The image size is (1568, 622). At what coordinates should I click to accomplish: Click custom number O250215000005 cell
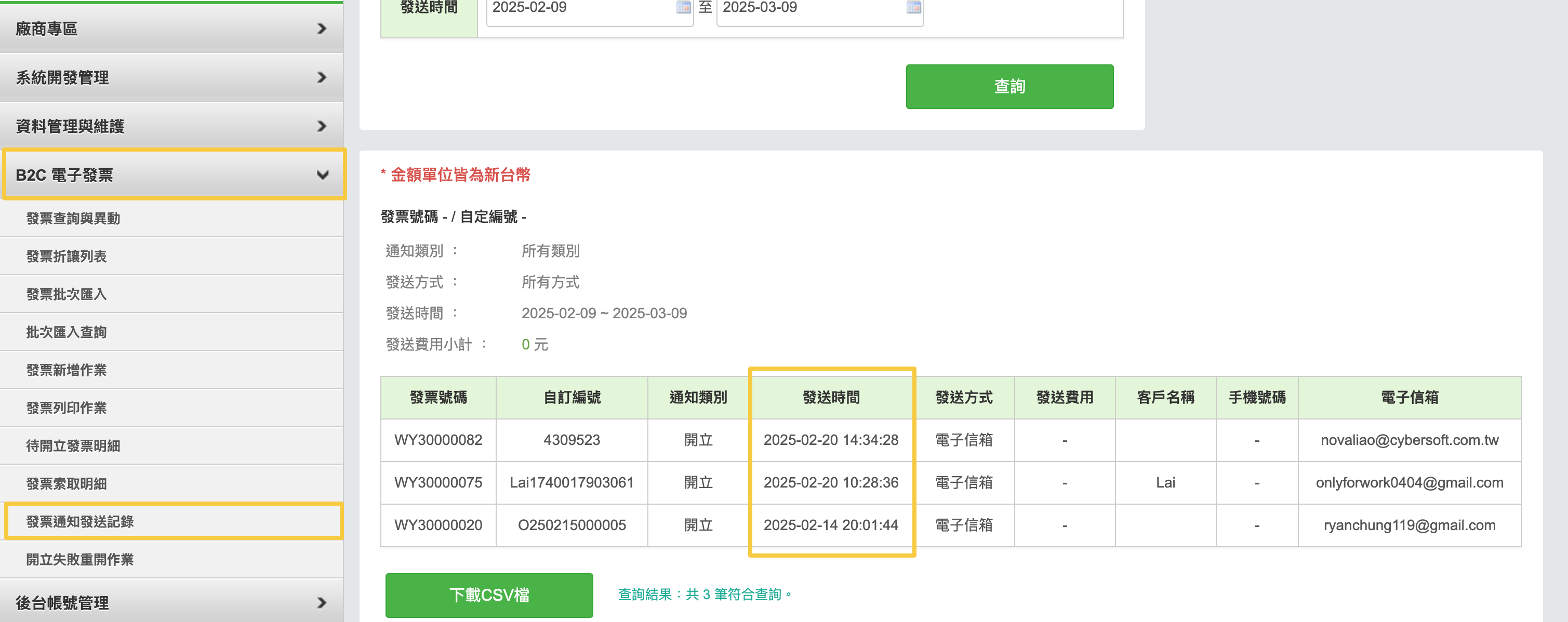click(x=572, y=525)
